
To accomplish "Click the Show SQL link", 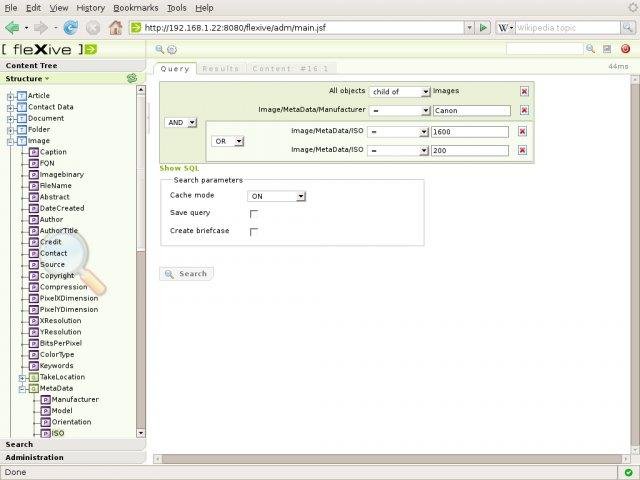I will click(180, 168).
